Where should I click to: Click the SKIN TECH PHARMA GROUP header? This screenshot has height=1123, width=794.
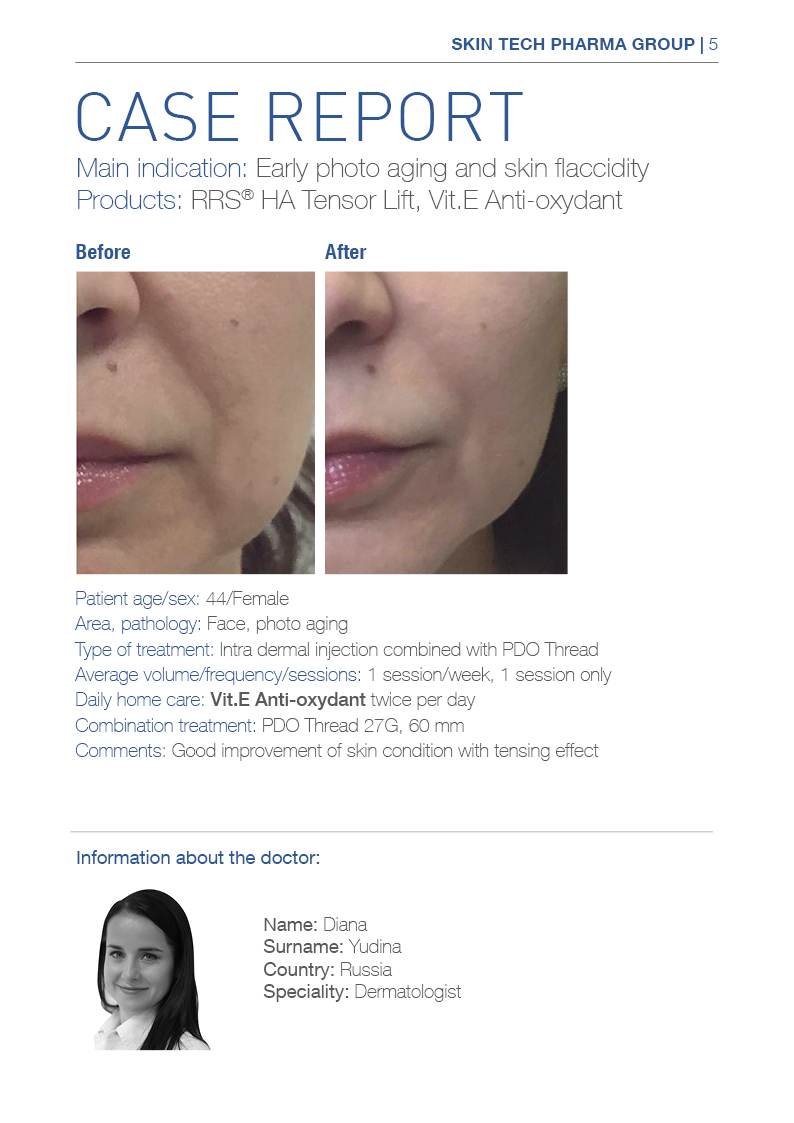click(x=573, y=44)
